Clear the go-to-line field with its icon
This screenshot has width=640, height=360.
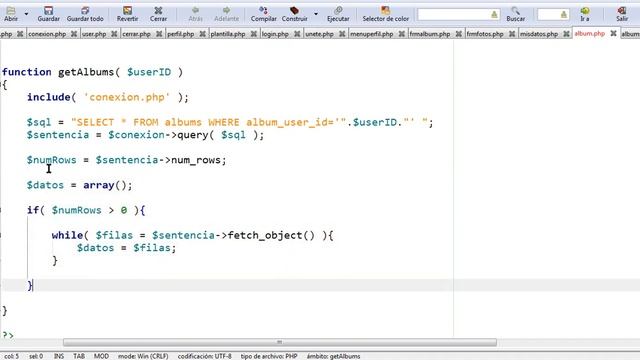pyautogui.click(x=564, y=15)
